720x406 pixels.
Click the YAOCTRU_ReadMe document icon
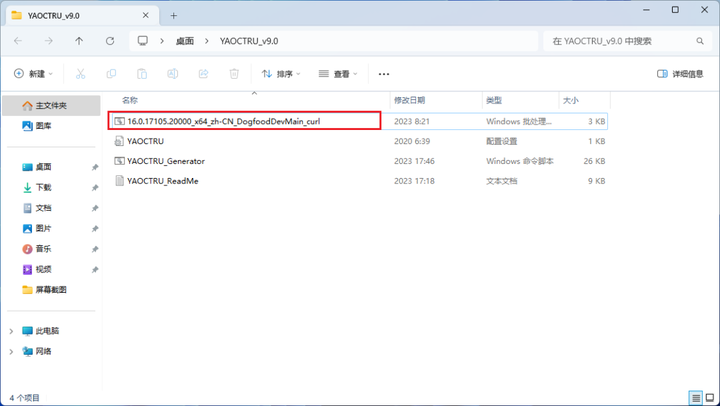pyautogui.click(x=119, y=181)
